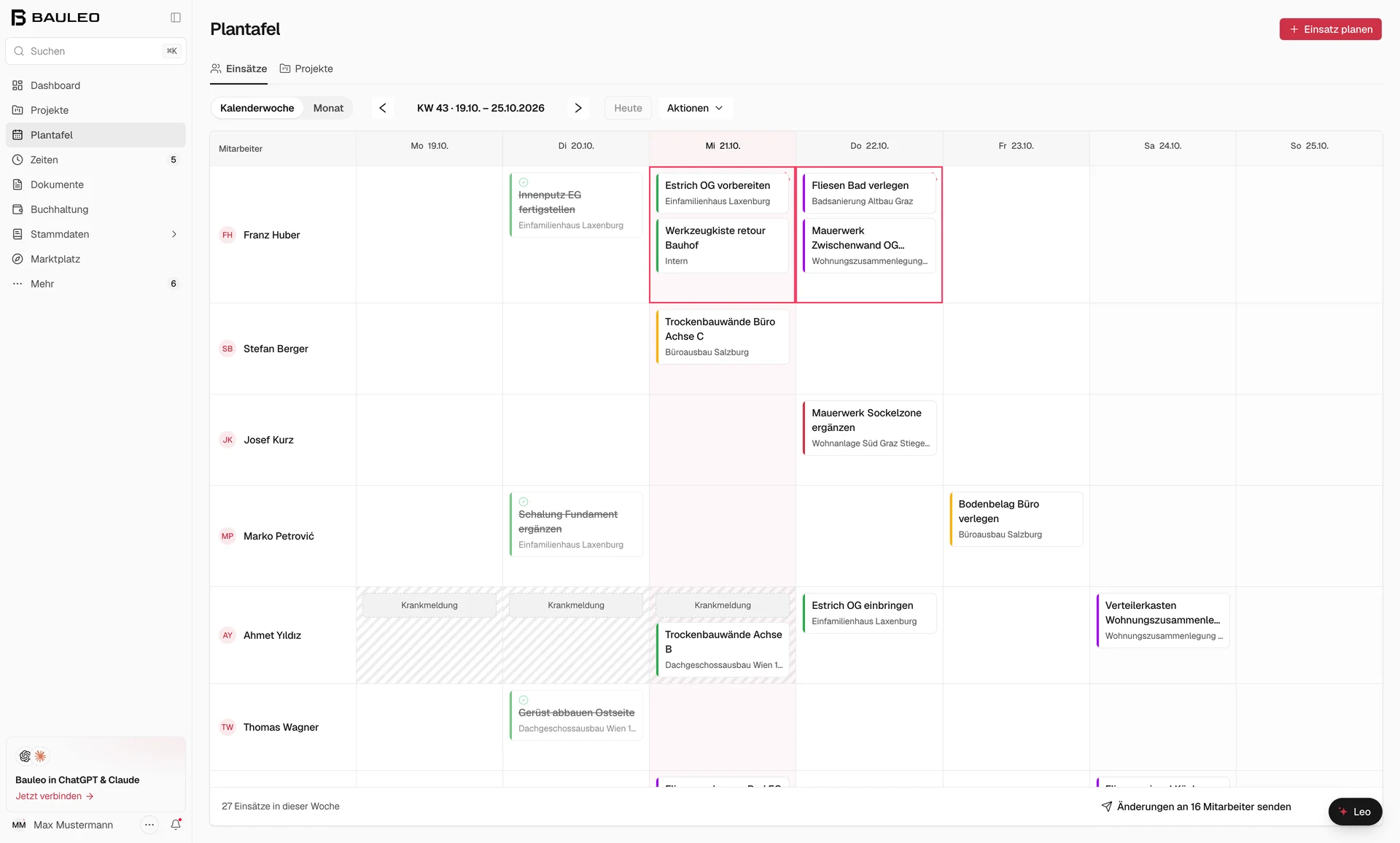Switch view to Monat
1400x843 pixels.
point(328,108)
